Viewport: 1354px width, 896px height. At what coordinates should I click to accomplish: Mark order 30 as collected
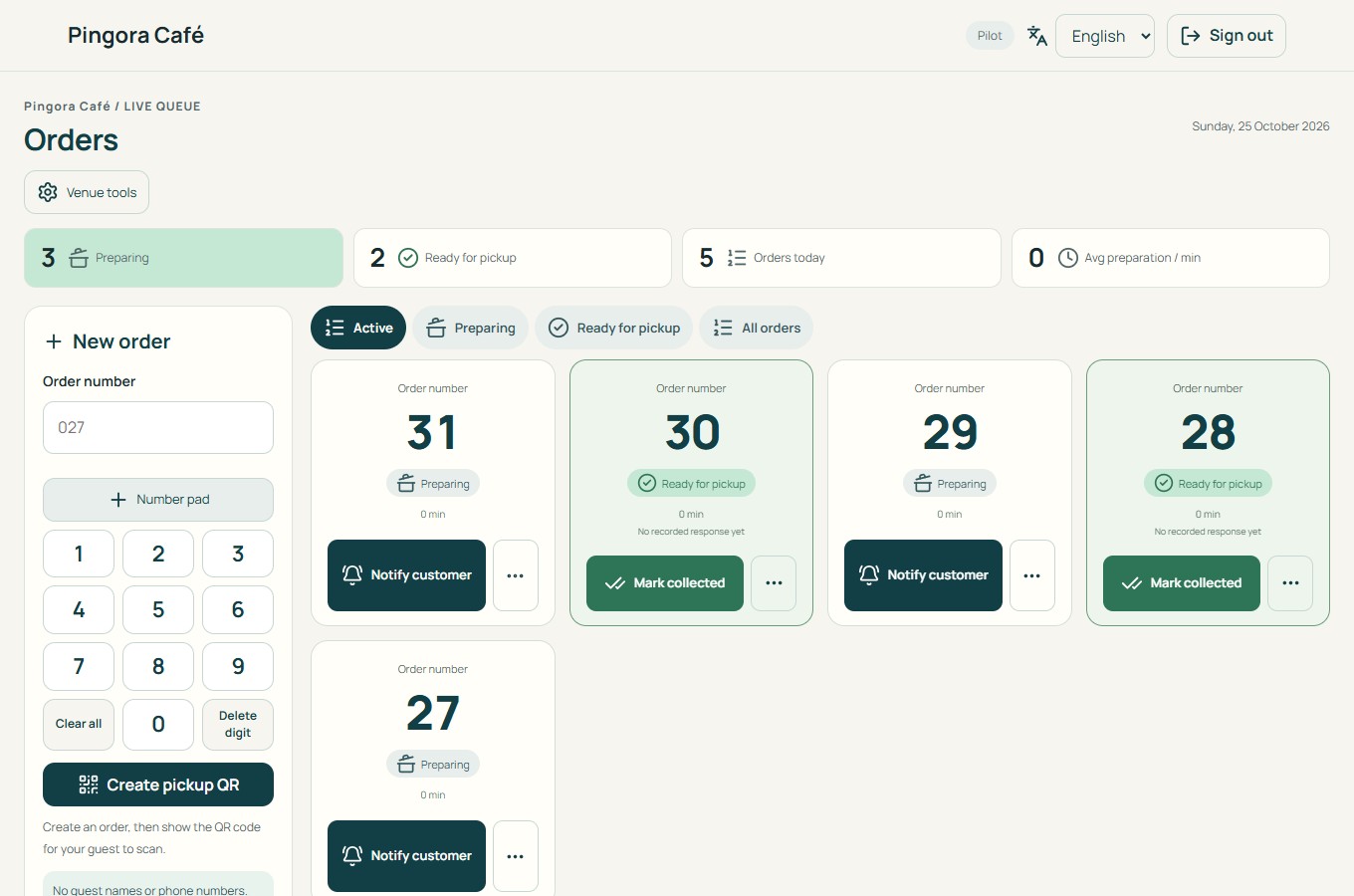[665, 583]
